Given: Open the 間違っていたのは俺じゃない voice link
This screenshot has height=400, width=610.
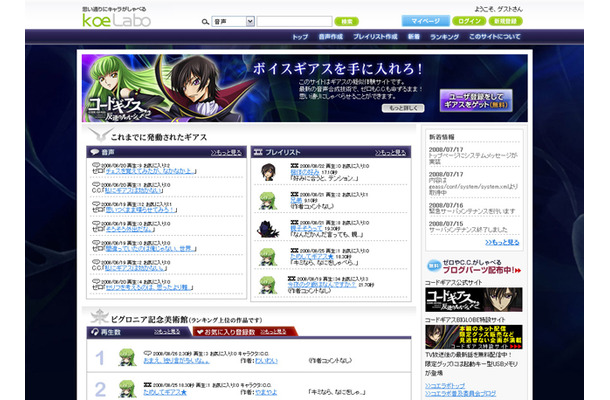Looking at the screenshot, I should pos(150,249).
